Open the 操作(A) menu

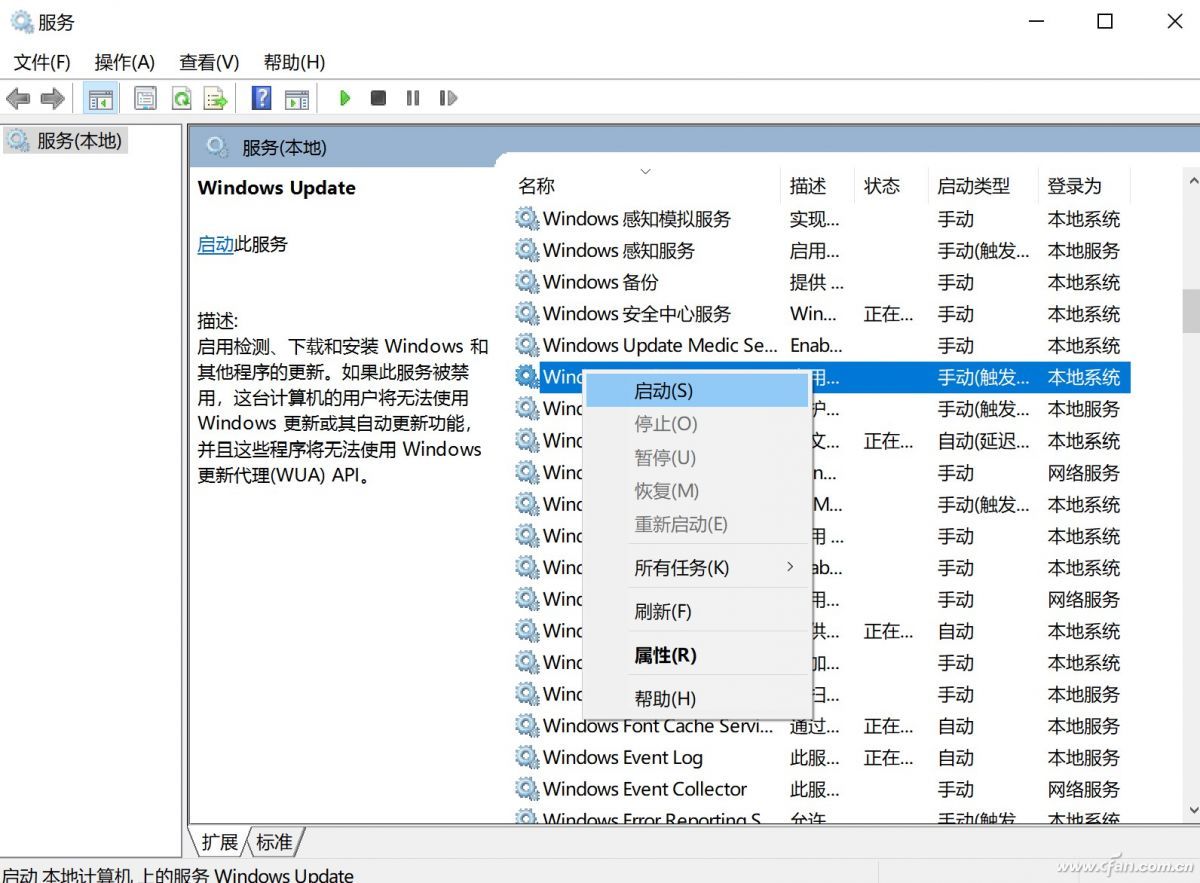[124, 62]
